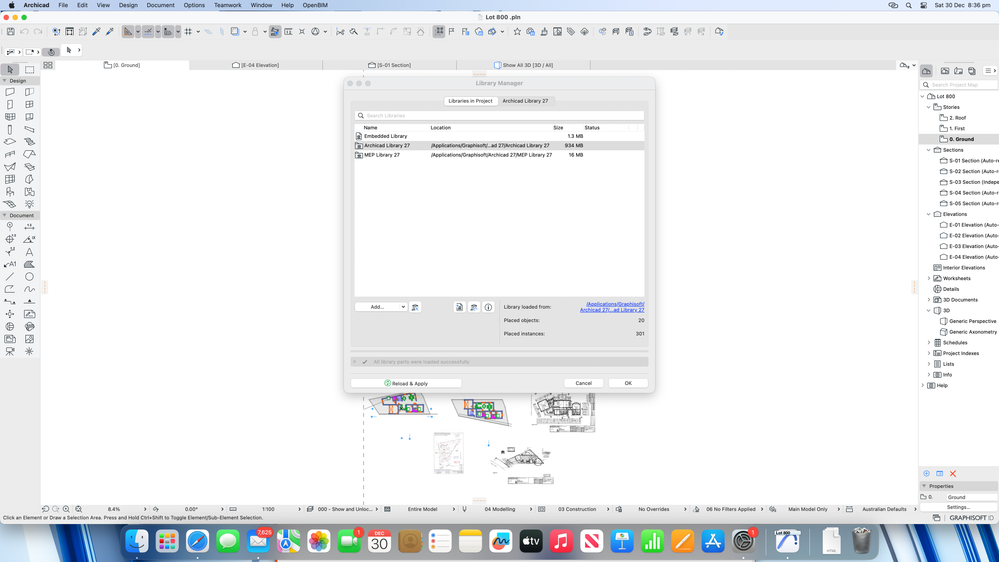Click the Undo arrow in the toolbar

(x=24, y=31)
